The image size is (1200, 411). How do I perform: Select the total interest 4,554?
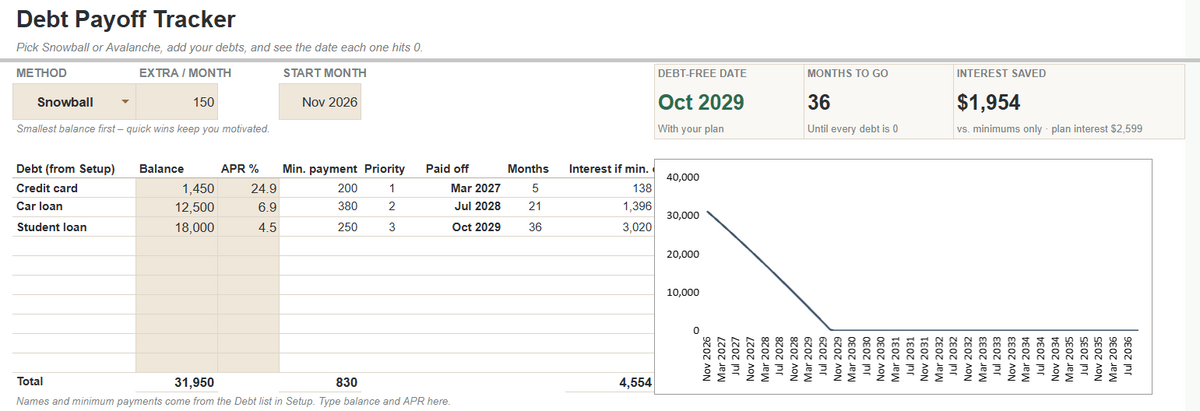coord(636,382)
